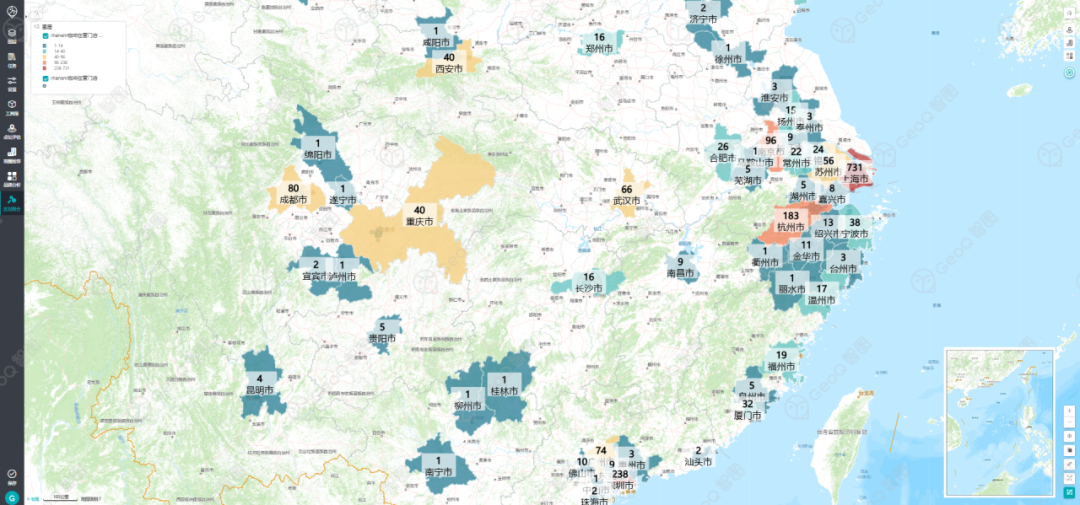Click the 238-731 red legend swatch
Screen dimensions: 1080x505
(x=45, y=68)
